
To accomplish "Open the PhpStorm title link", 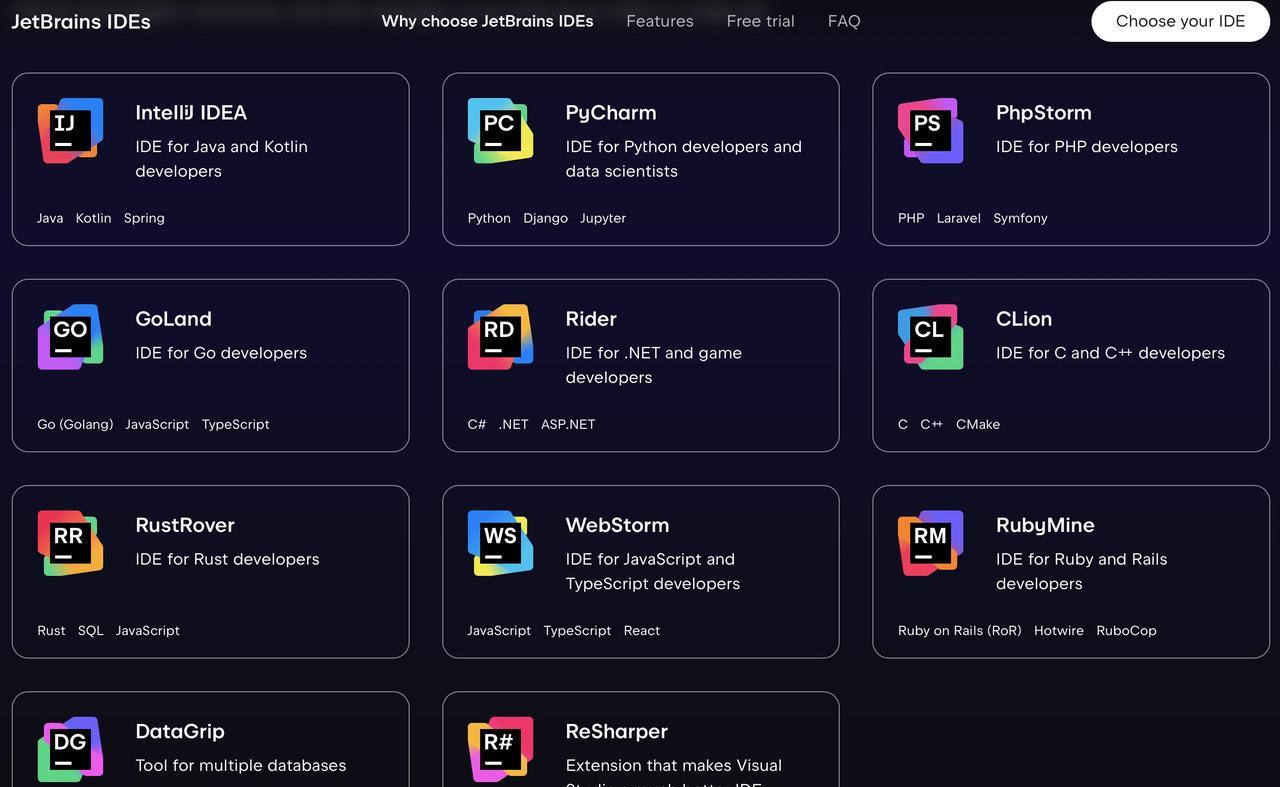I will tap(1044, 113).
